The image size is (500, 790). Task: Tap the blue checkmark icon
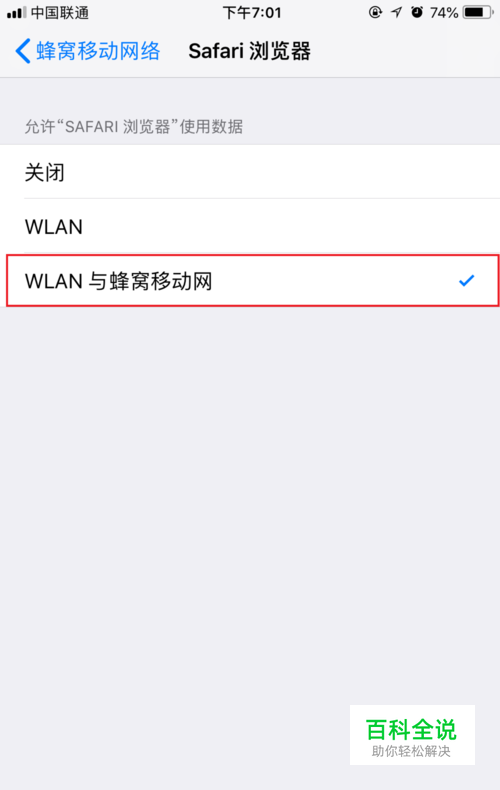(467, 280)
